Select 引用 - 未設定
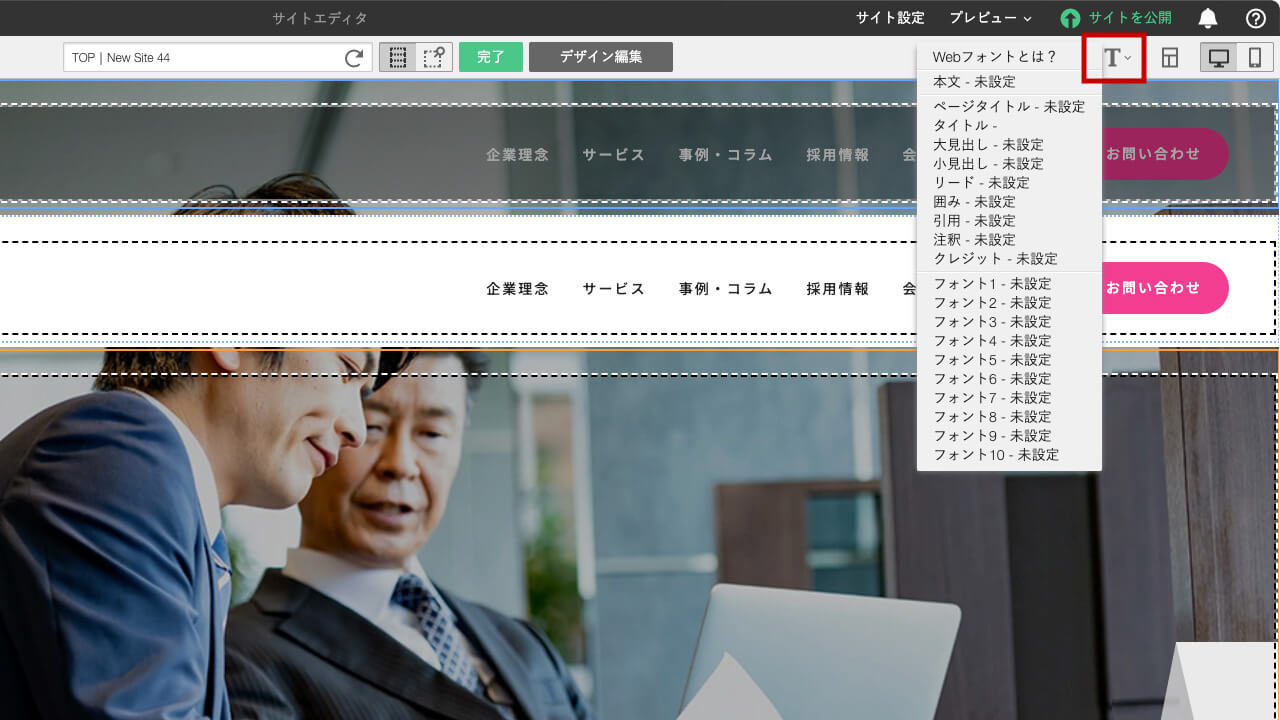This screenshot has width=1280, height=720. (x=974, y=220)
